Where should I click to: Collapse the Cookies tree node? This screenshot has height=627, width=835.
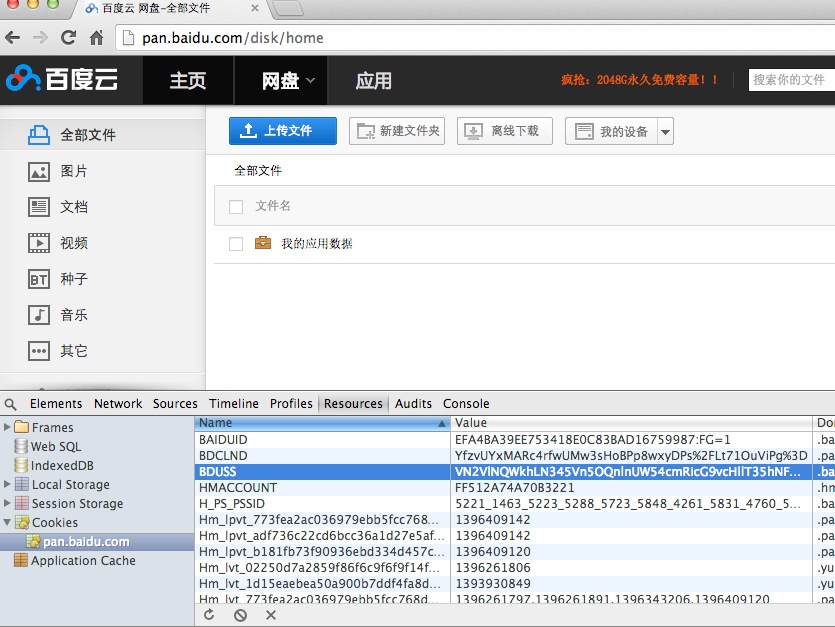click(7, 522)
